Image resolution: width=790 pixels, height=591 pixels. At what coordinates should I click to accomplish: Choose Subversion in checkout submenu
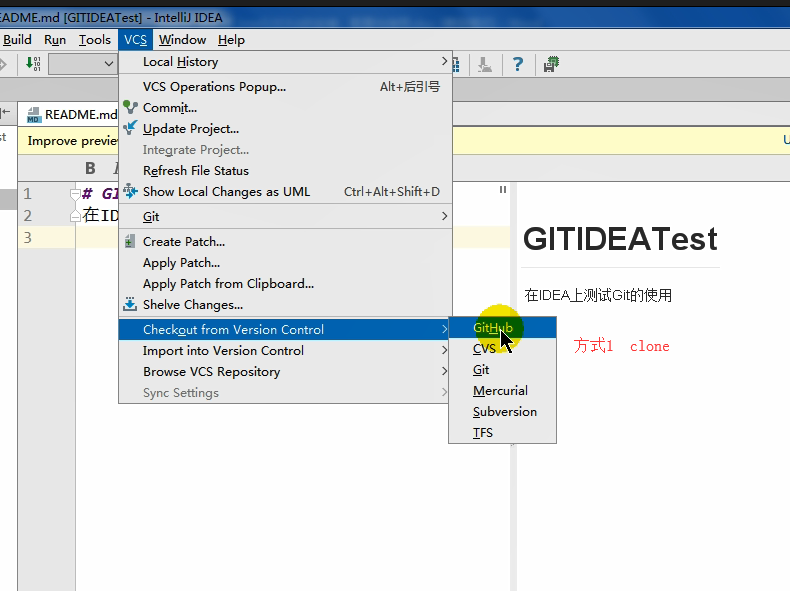pyautogui.click(x=502, y=412)
